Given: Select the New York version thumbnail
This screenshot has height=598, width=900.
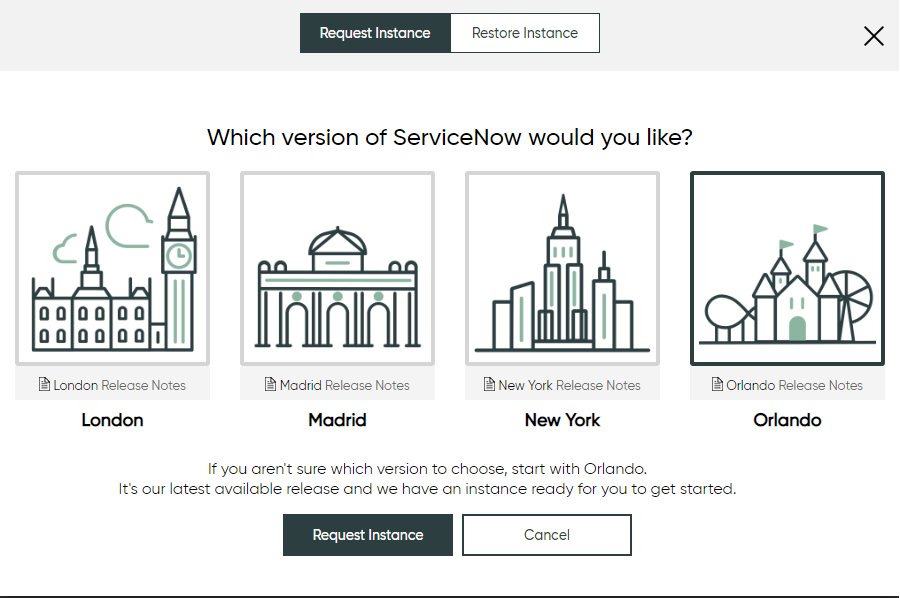Looking at the screenshot, I should click(562, 268).
